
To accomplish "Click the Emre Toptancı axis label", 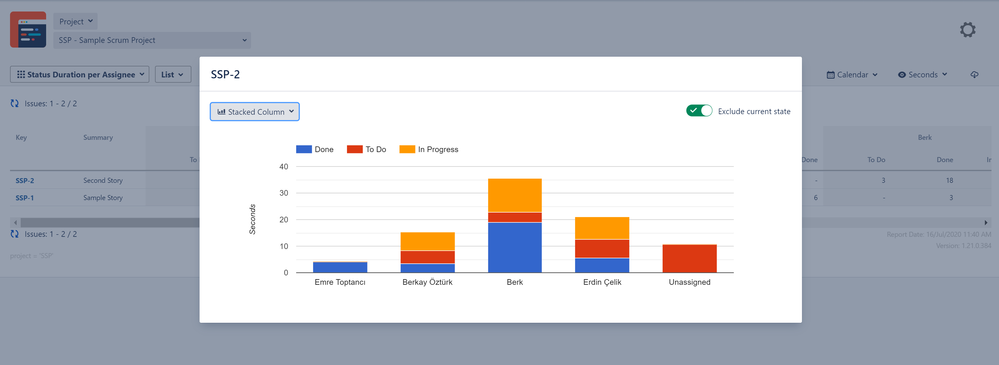I will (x=340, y=282).
